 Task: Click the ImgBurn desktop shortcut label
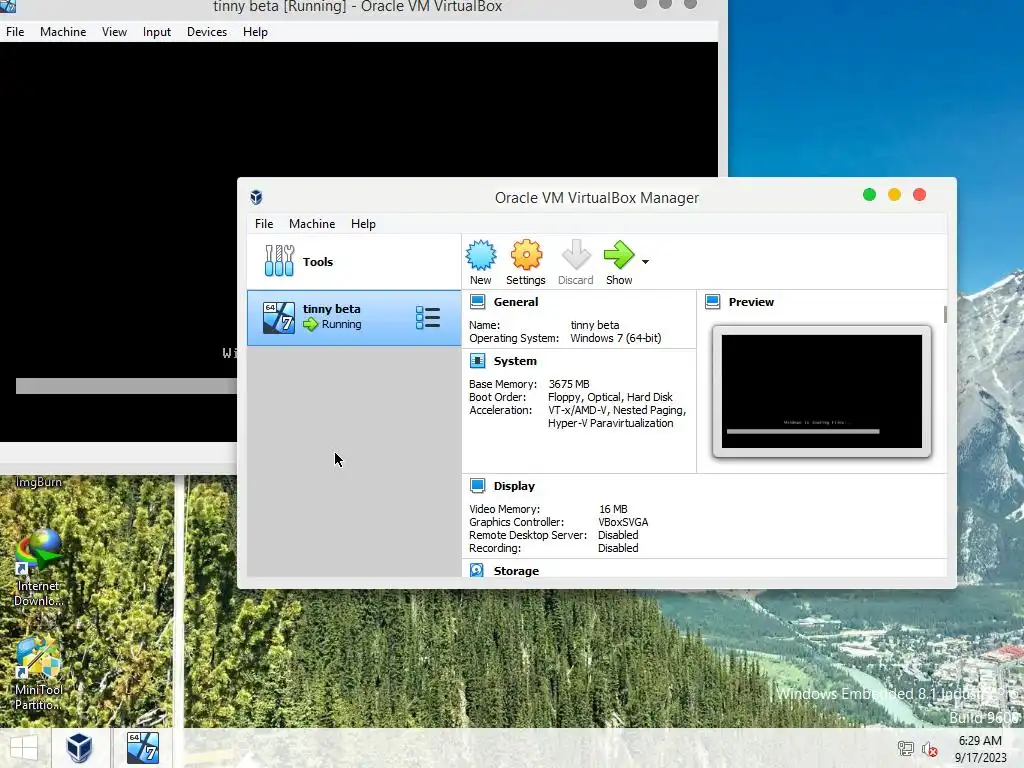(x=39, y=482)
